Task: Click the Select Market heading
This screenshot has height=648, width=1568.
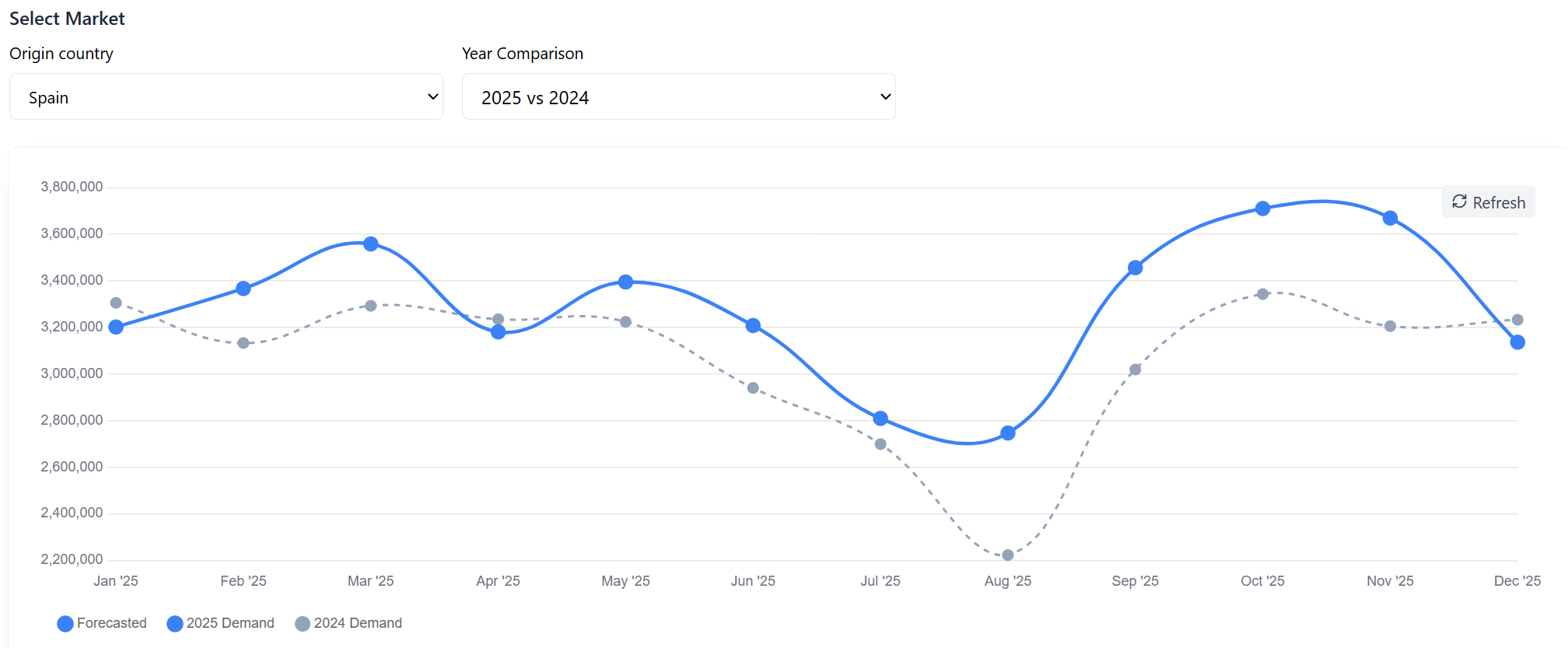Action: (x=67, y=18)
